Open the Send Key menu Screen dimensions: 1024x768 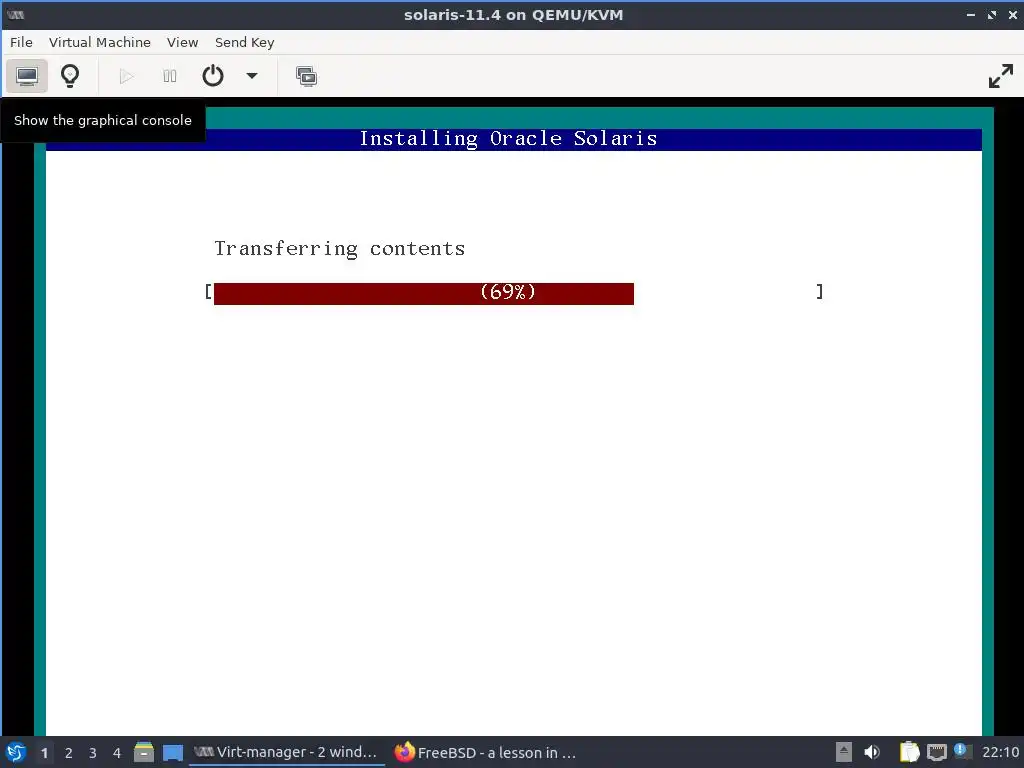(244, 42)
